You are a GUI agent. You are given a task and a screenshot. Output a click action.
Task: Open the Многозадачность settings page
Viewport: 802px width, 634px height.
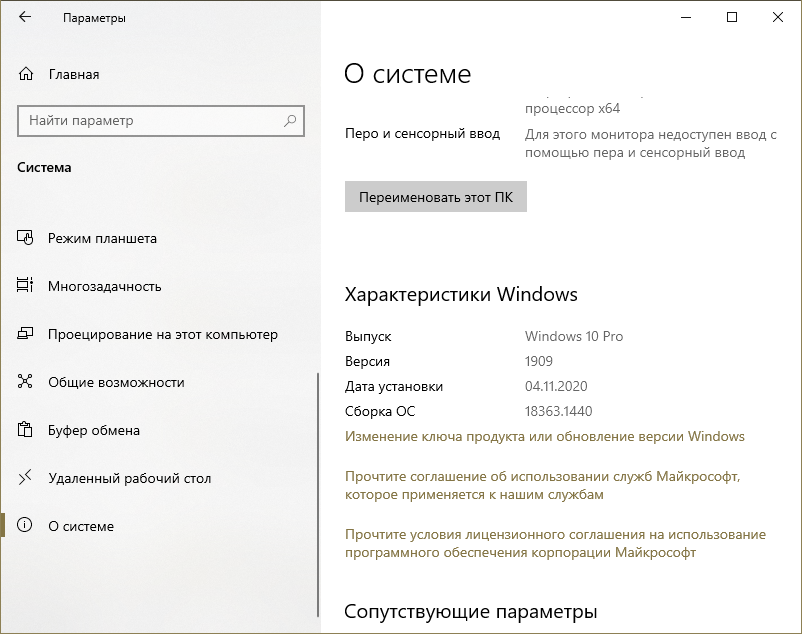click(x=104, y=287)
